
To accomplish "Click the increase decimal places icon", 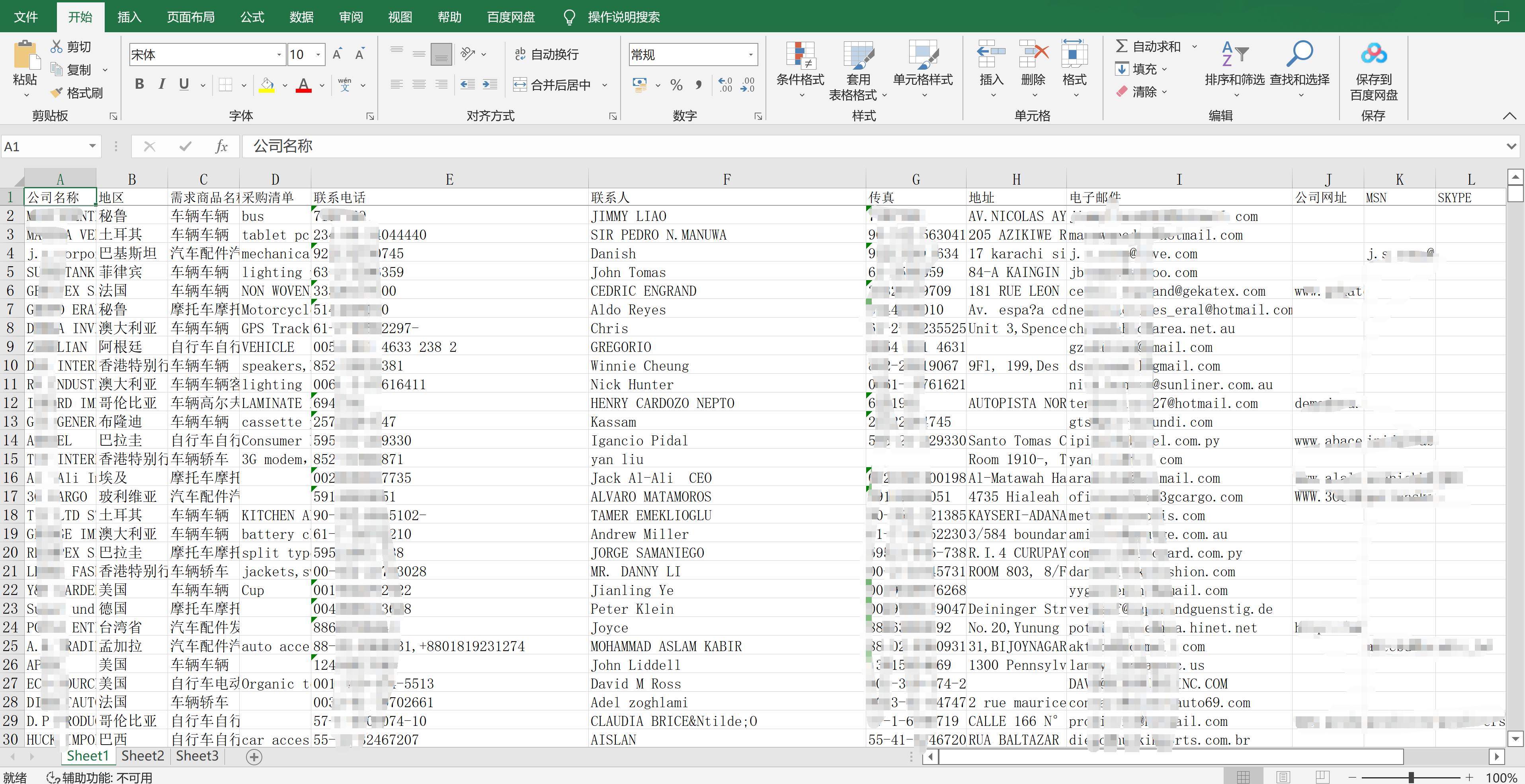I will point(725,85).
